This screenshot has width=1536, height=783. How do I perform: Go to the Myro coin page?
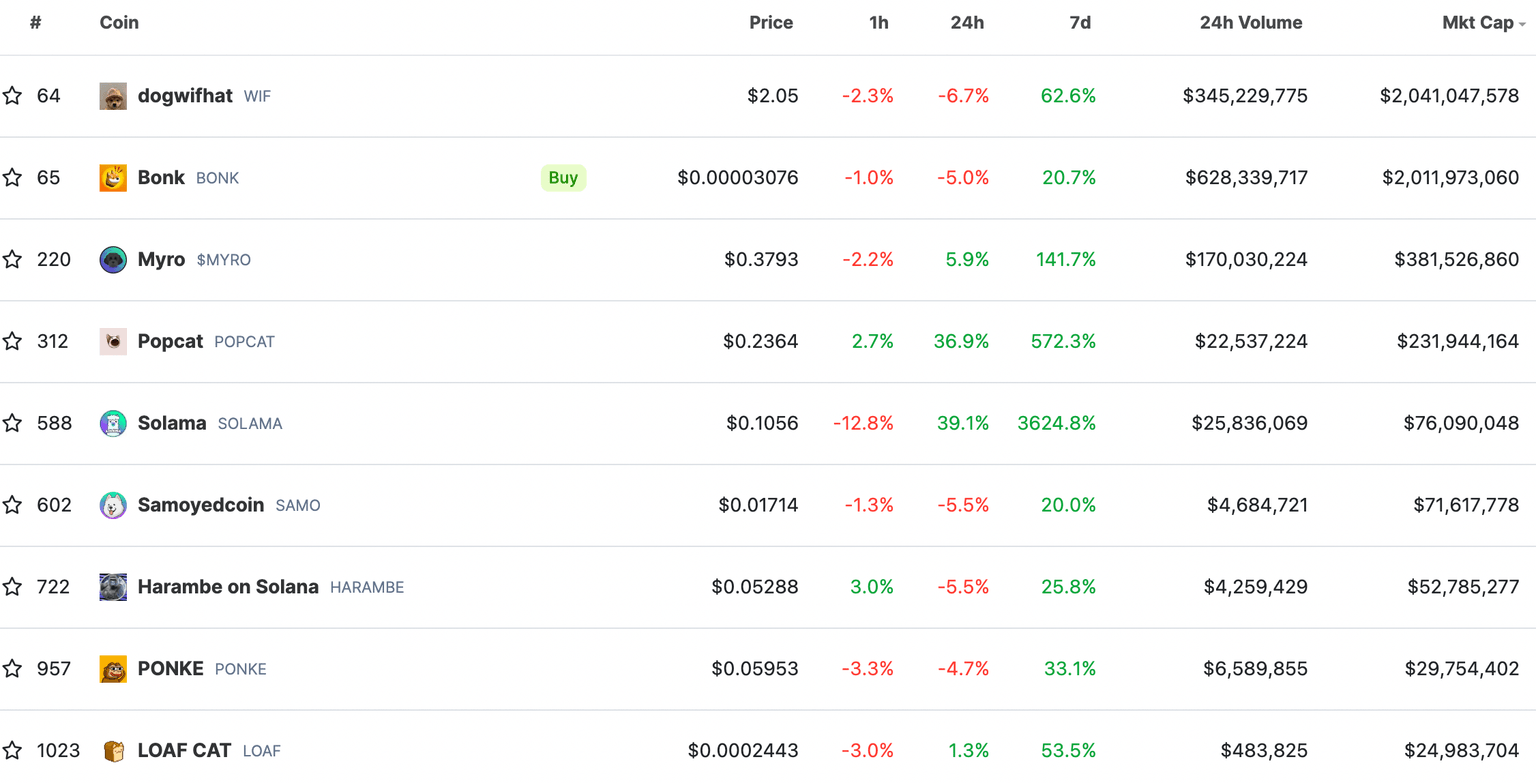tap(161, 260)
